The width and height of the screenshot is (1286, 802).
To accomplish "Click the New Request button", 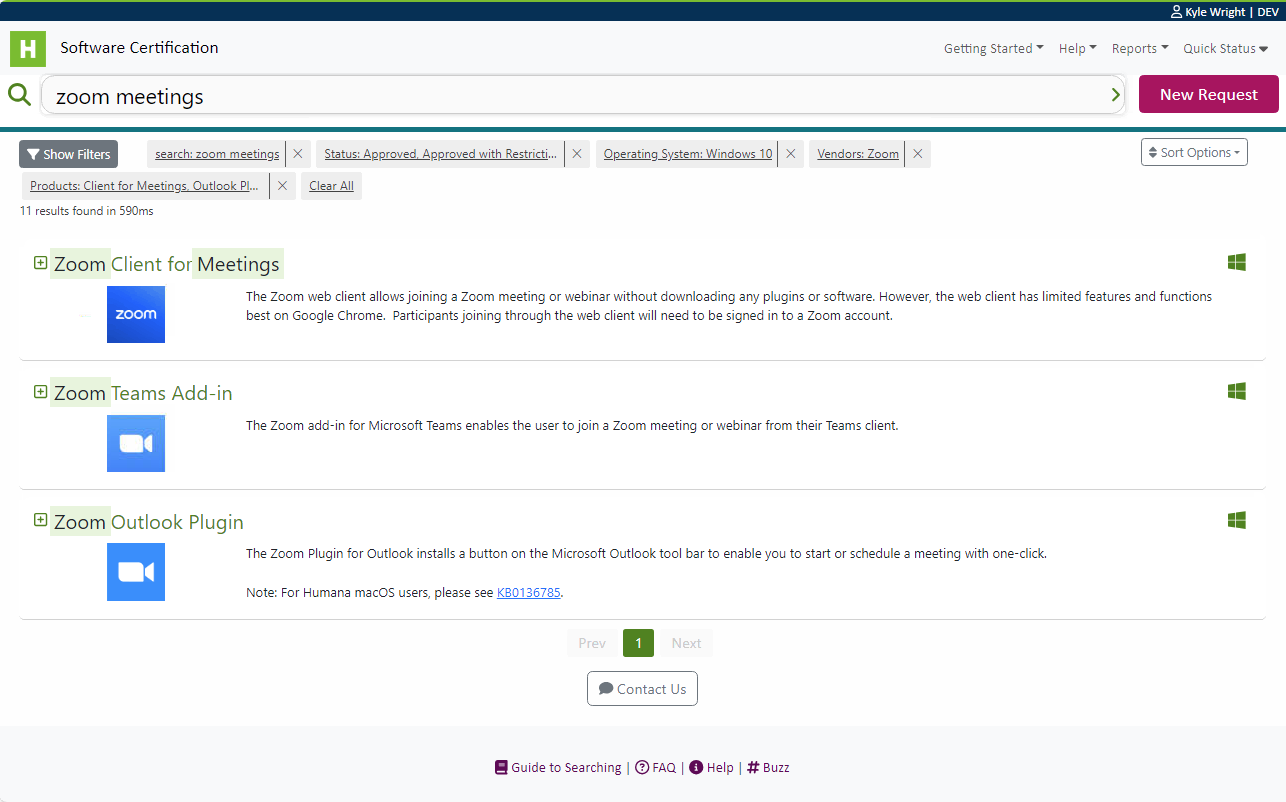I will point(1209,94).
